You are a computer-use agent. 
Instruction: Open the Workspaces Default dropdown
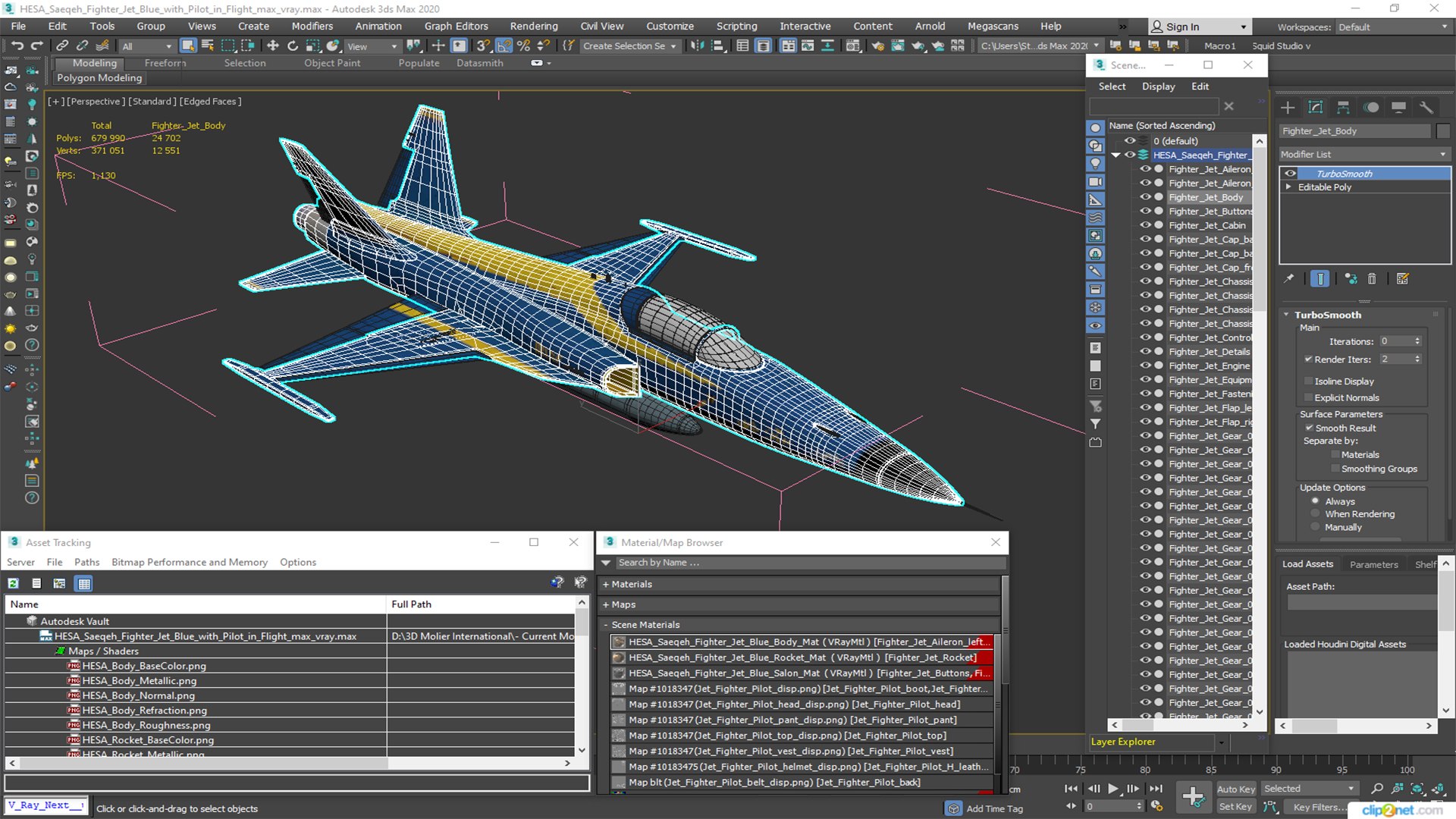coord(1393,27)
